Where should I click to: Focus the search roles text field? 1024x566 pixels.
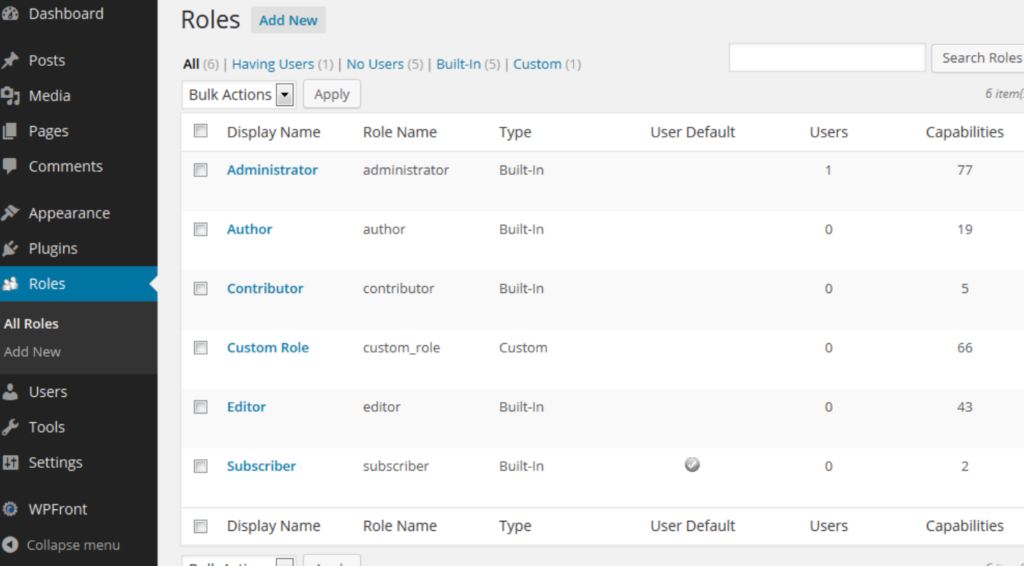pyautogui.click(x=826, y=58)
